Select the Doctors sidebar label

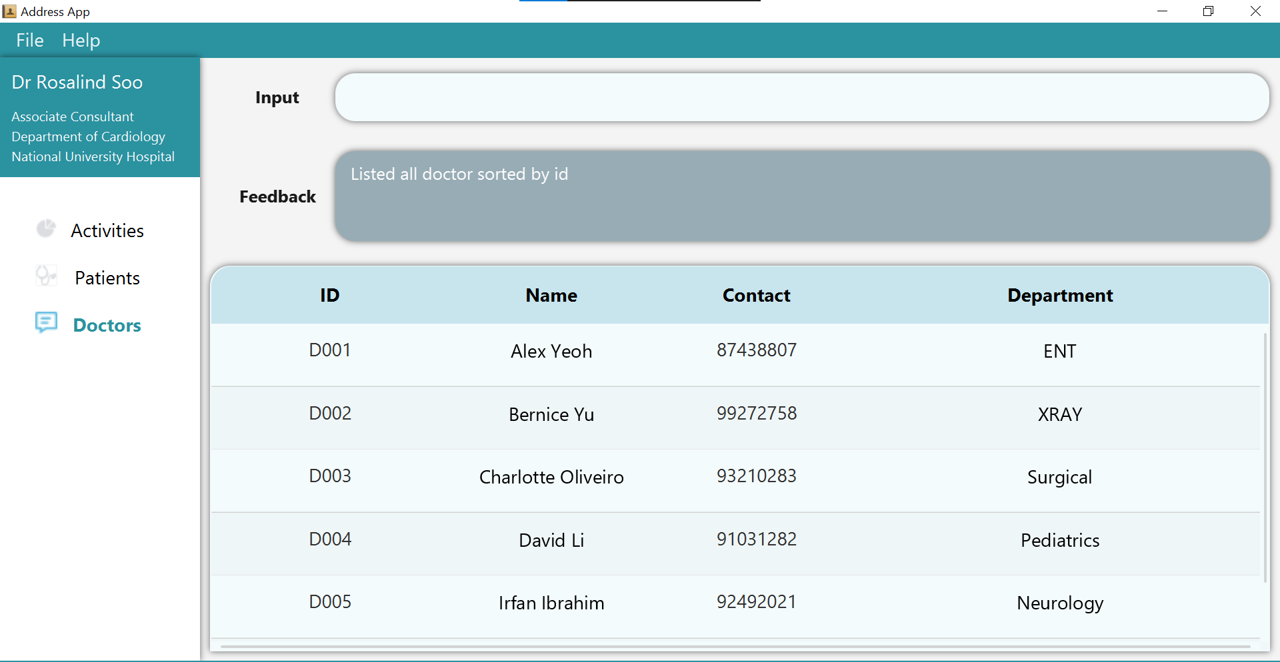click(x=107, y=325)
